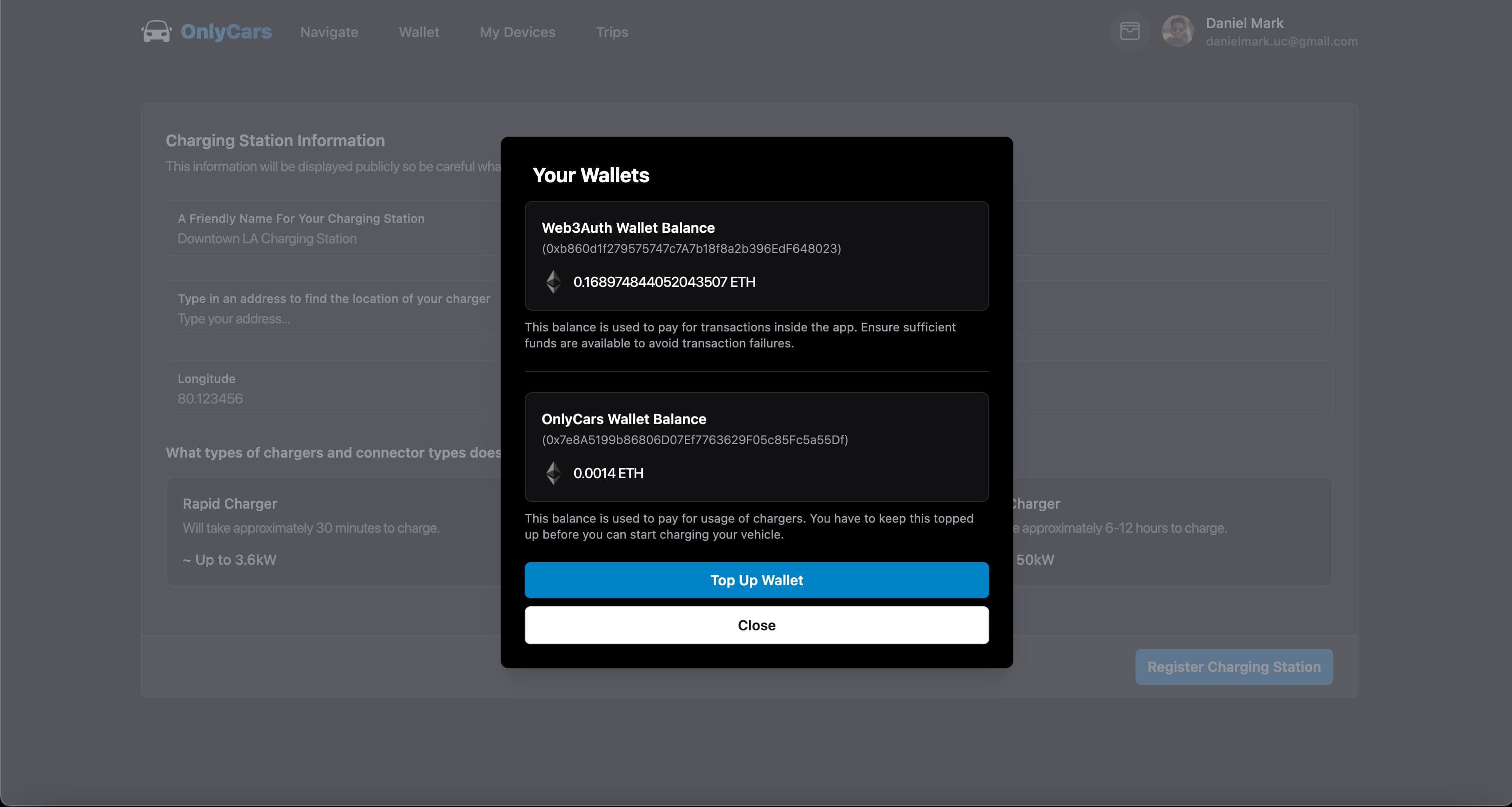This screenshot has height=807, width=1512.
Task: Close the Your Wallets dialog
Action: [x=757, y=625]
